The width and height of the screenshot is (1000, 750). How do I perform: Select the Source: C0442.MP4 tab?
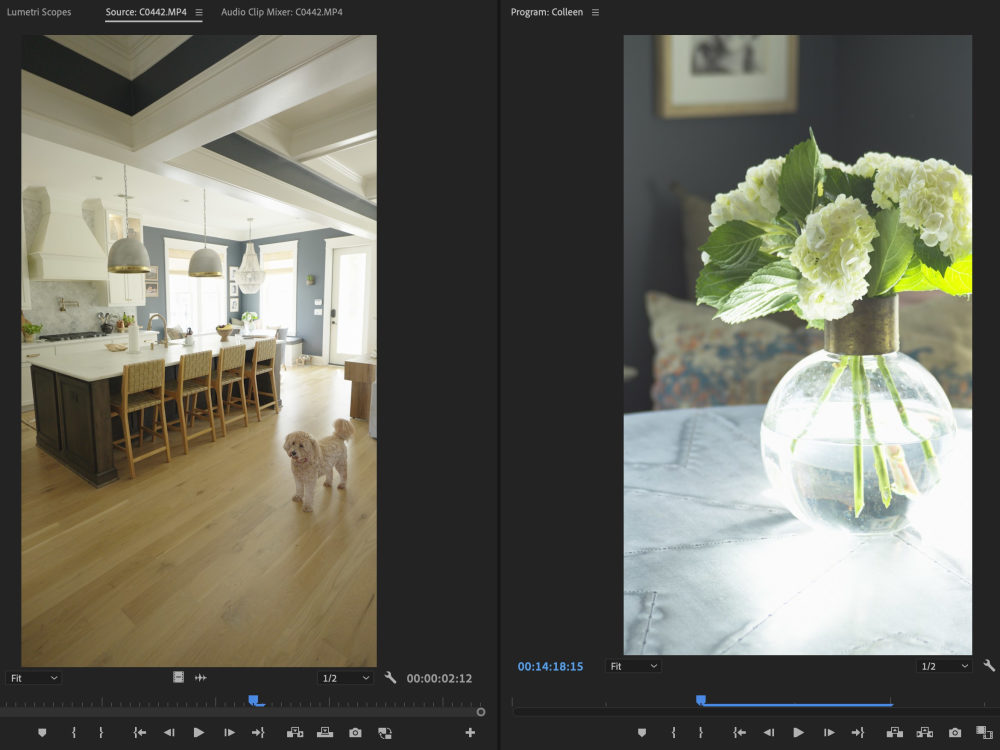click(146, 12)
